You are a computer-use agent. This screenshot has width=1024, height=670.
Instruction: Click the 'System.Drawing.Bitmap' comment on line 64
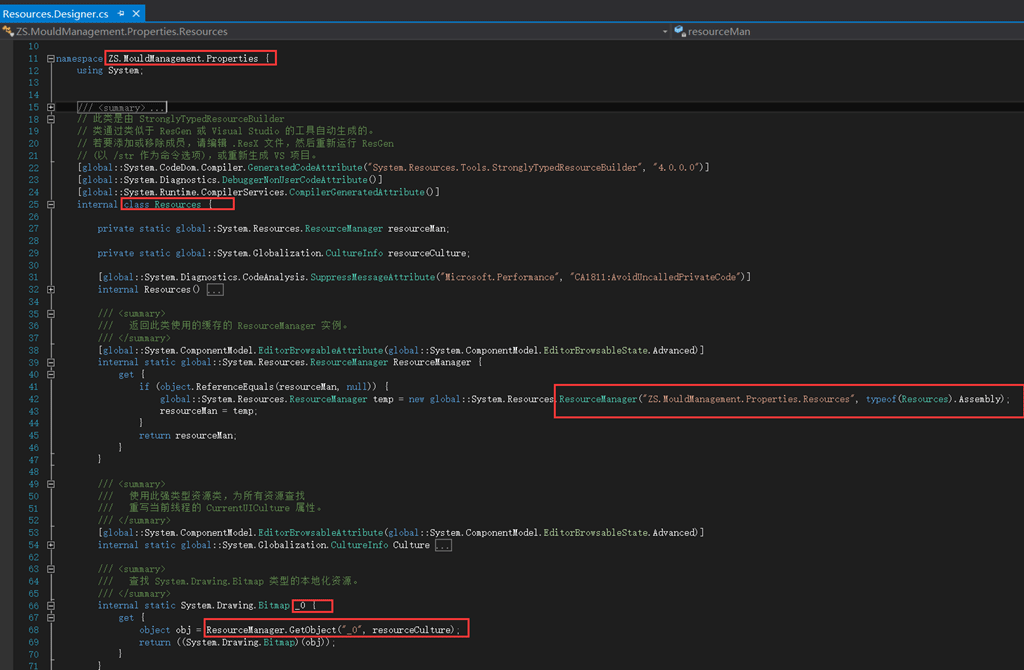209,581
